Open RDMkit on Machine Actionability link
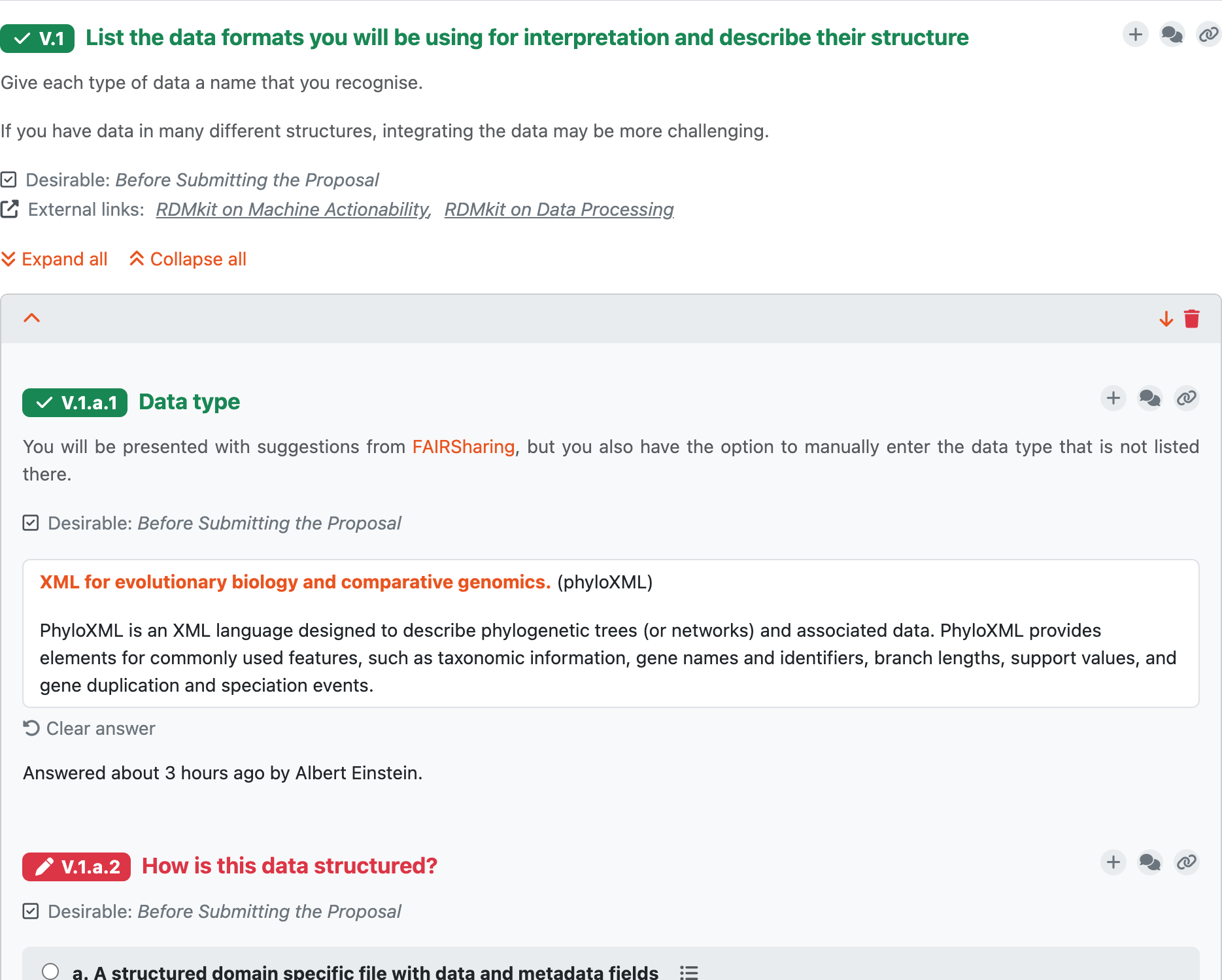 point(294,209)
